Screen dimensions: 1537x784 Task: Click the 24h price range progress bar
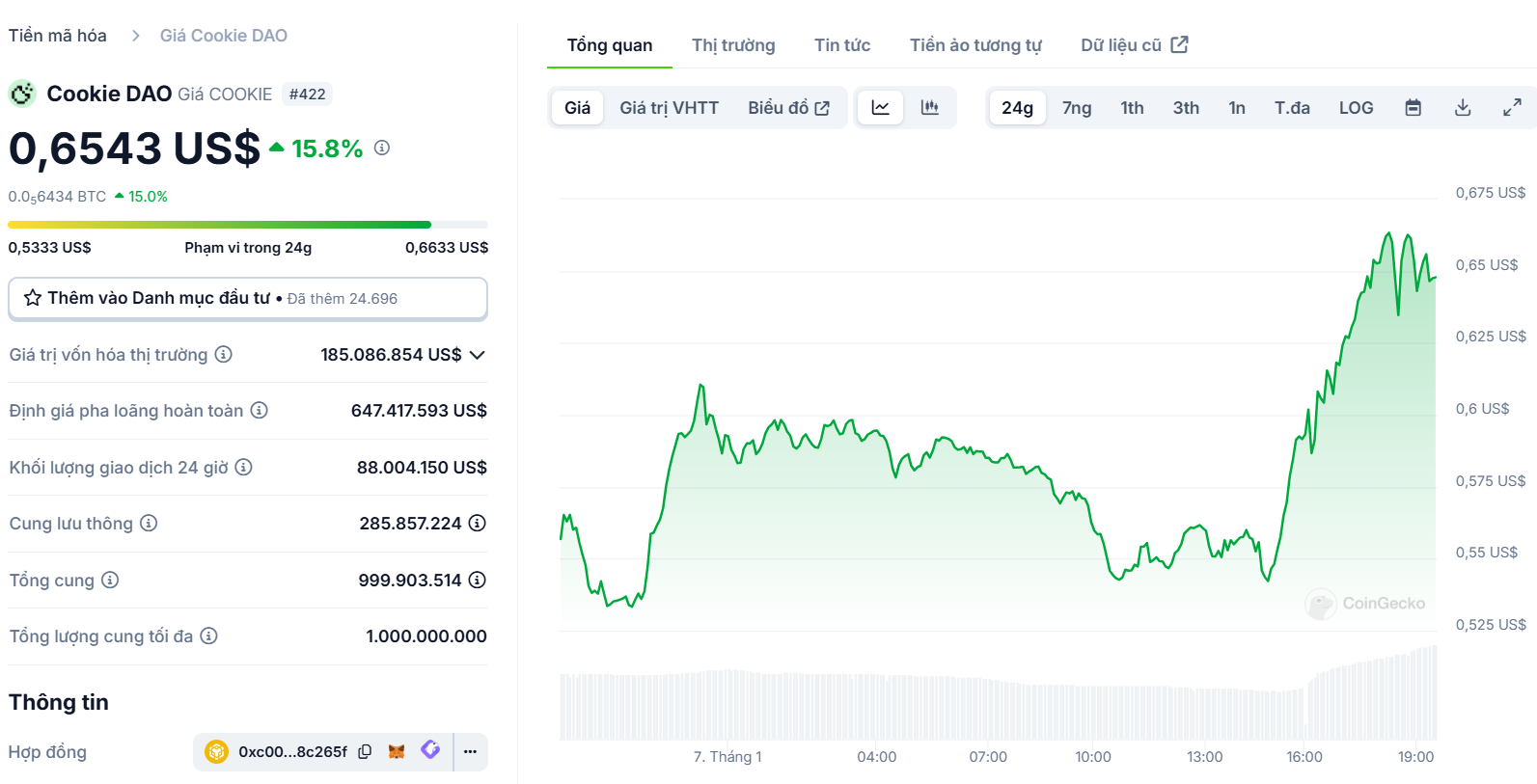[x=248, y=225]
